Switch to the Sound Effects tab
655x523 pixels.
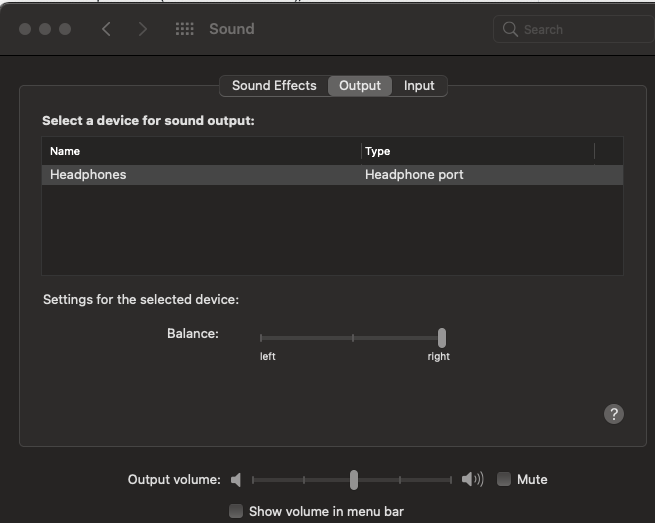tap(274, 86)
